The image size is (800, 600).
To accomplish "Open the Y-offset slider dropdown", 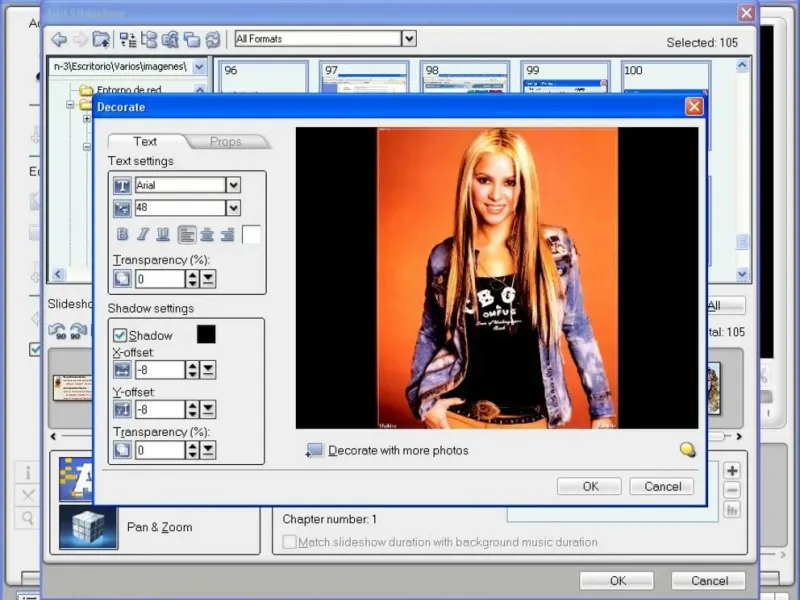I will (208, 409).
